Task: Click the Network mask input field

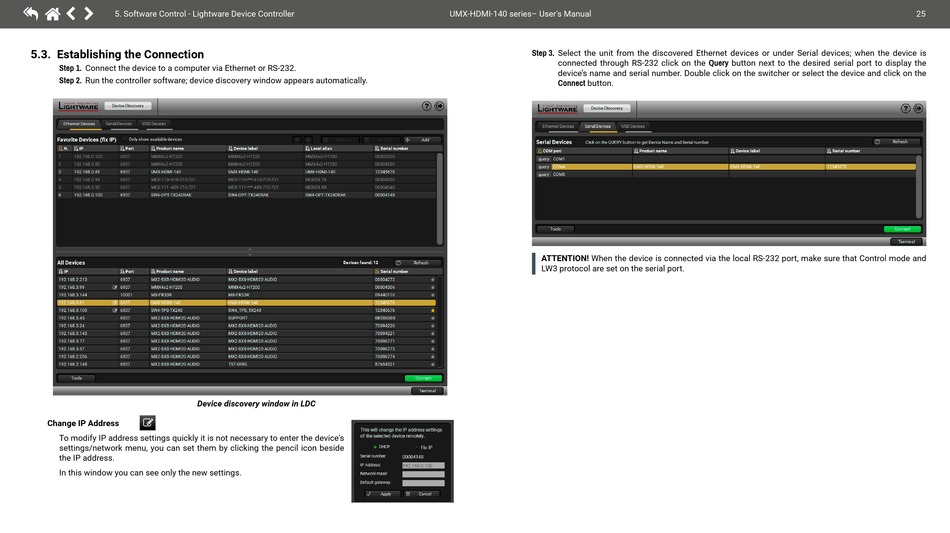Action: (x=423, y=474)
